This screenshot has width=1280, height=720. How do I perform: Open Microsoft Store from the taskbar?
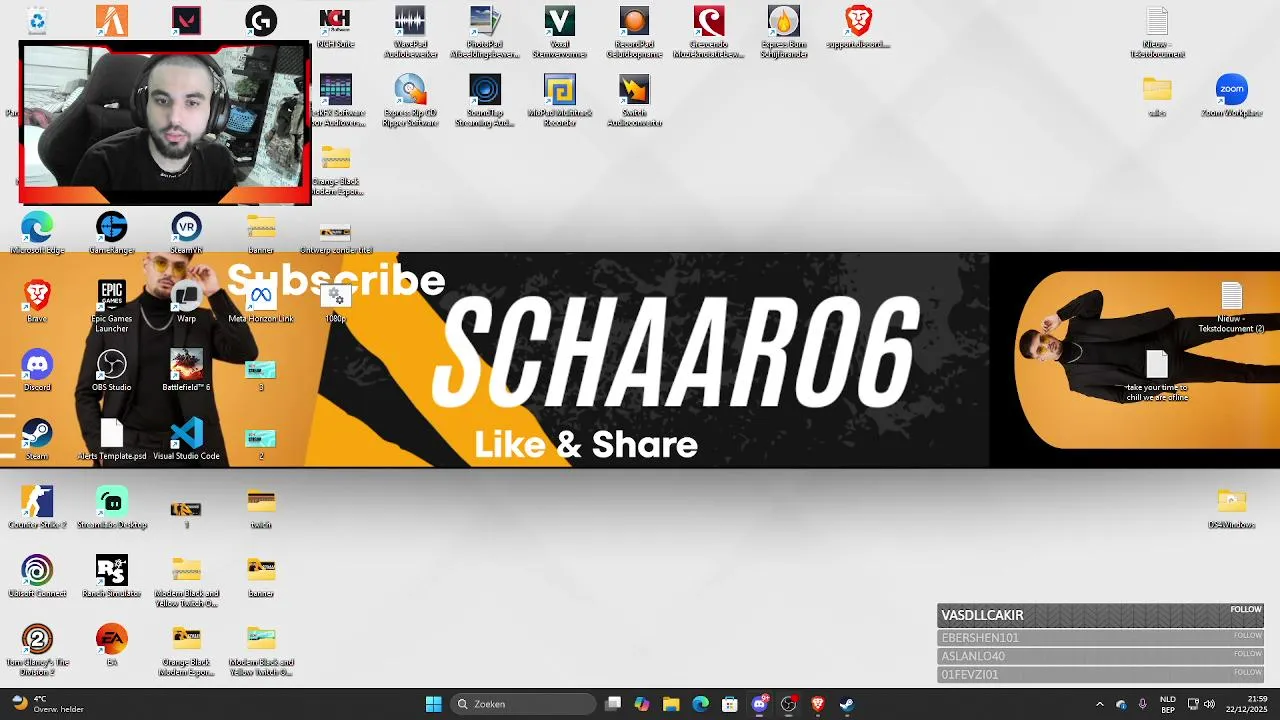click(730, 704)
